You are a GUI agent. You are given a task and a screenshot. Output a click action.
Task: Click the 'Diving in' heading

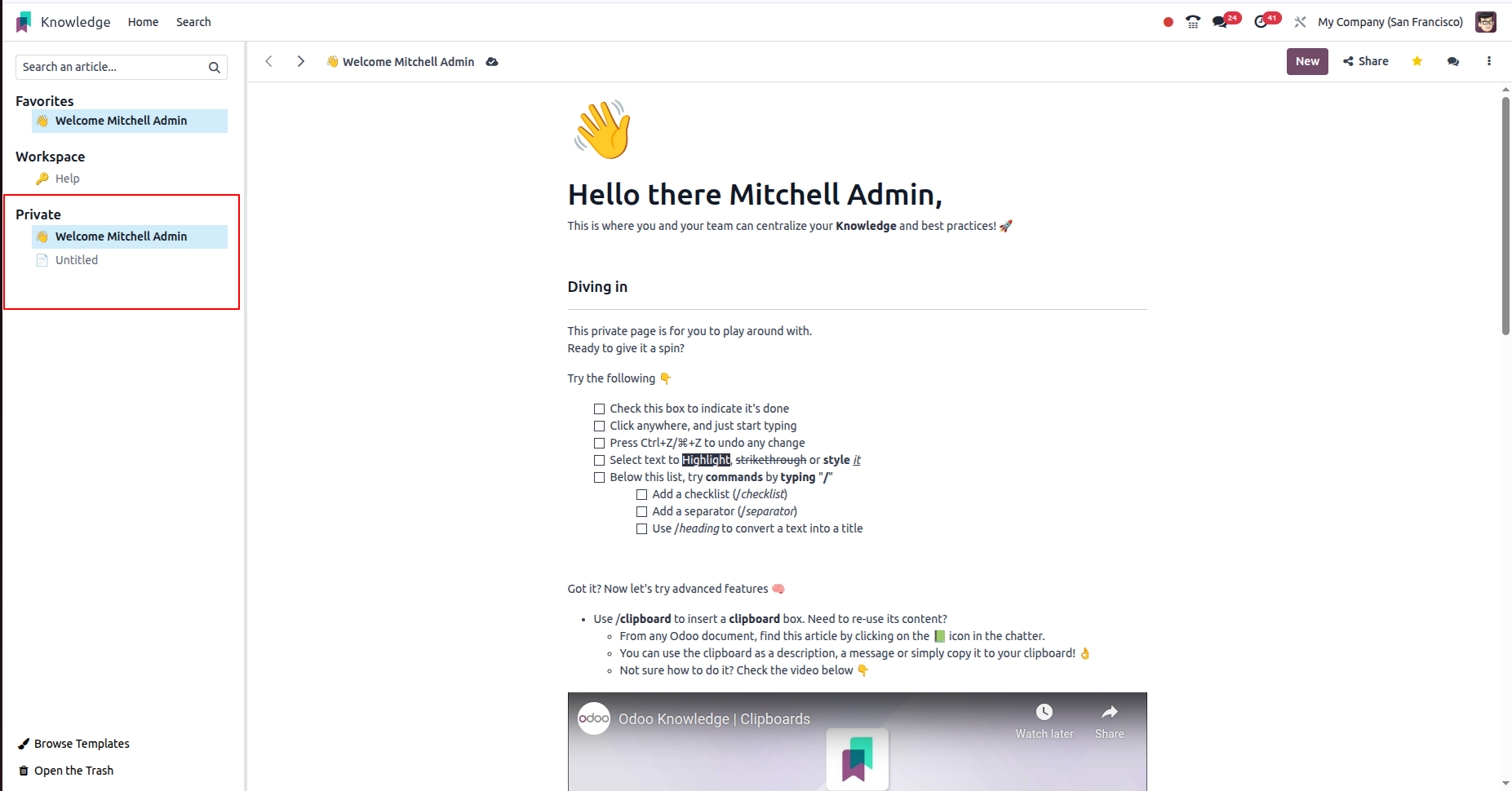tap(597, 287)
